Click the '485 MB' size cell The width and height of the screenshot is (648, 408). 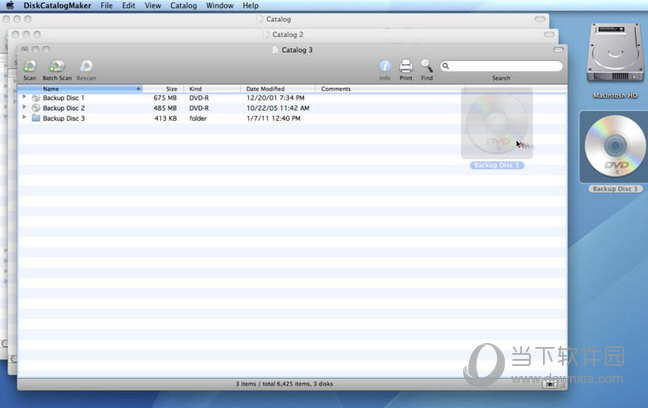coord(165,108)
